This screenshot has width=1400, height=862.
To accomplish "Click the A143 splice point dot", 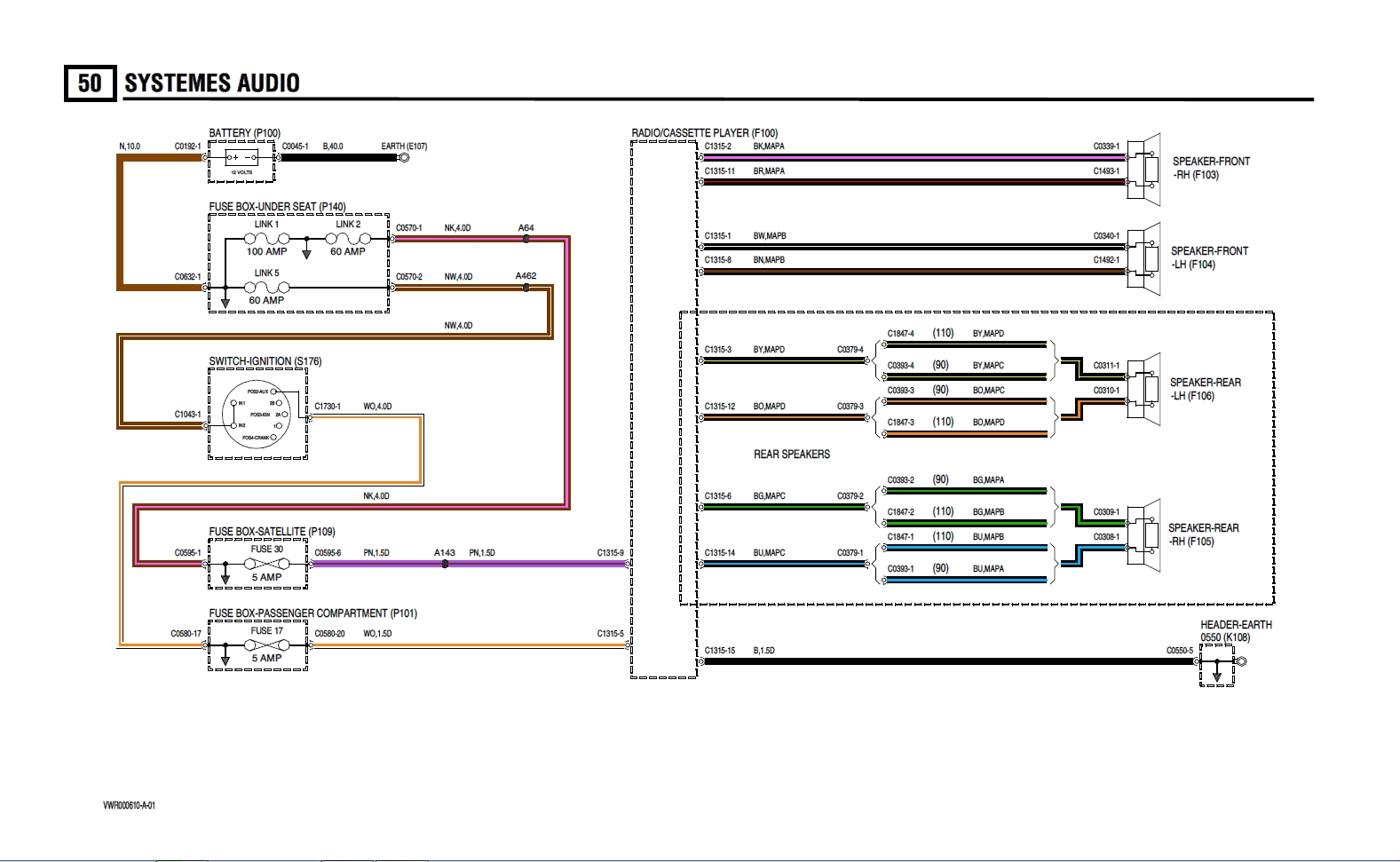I will click(x=445, y=564).
